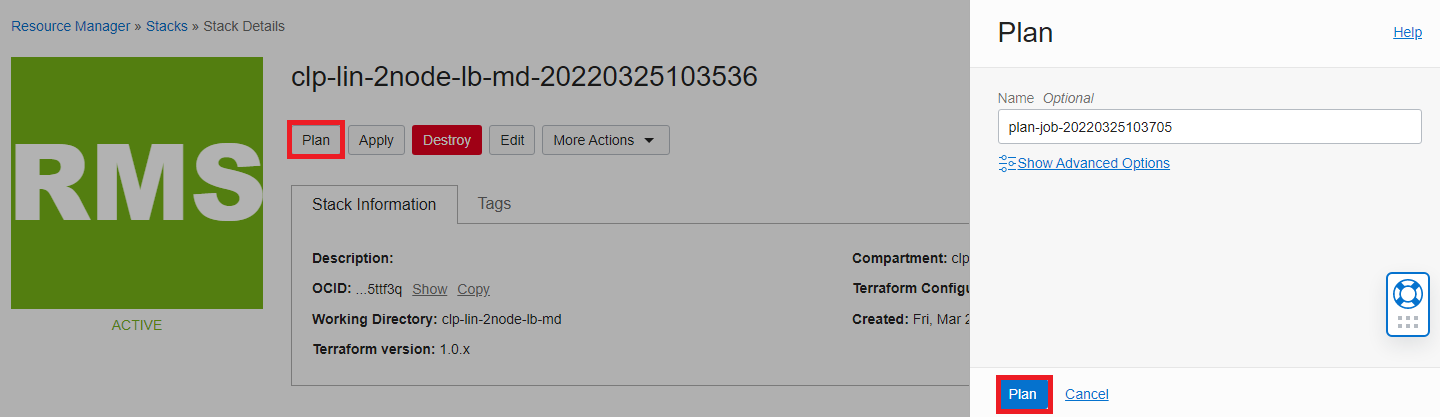Click the grid dots below the life ring
1440x417 pixels.
pyautogui.click(x=1407, y=322)
